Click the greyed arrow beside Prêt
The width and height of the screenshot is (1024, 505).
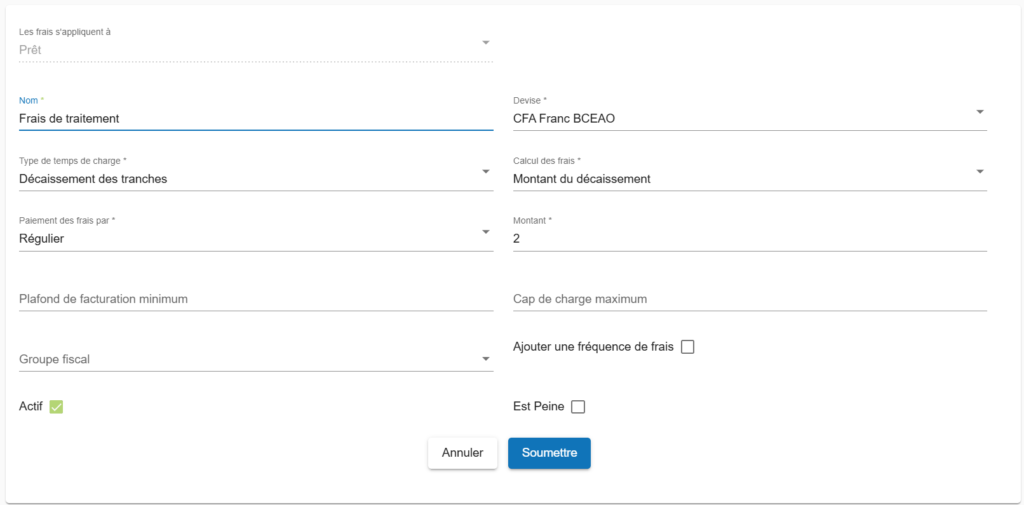(x=486, y=43)
